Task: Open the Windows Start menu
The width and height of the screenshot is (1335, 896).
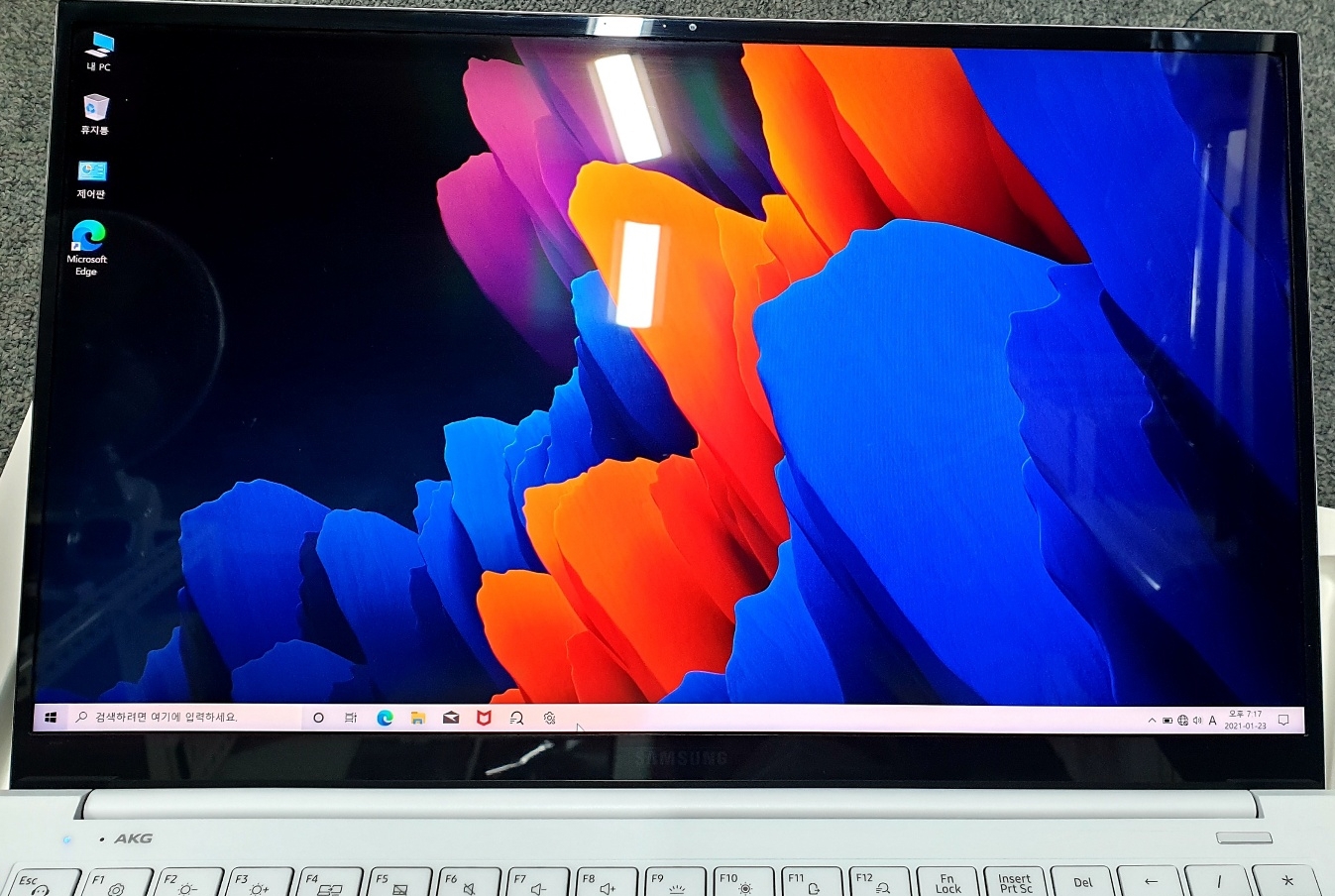Action: click(x=51, y=717)
